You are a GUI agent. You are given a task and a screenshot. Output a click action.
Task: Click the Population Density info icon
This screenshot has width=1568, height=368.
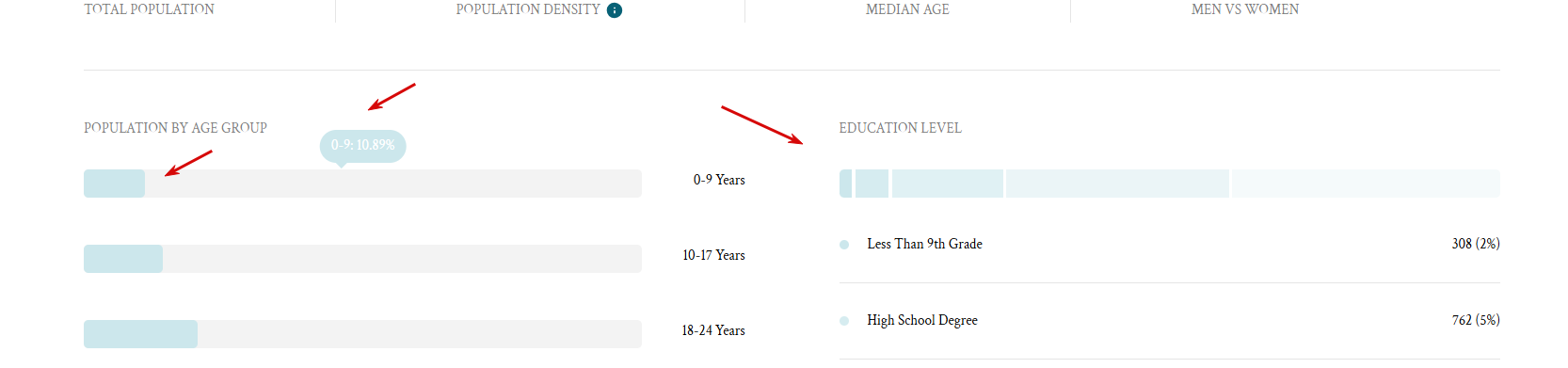pos(615,10)
